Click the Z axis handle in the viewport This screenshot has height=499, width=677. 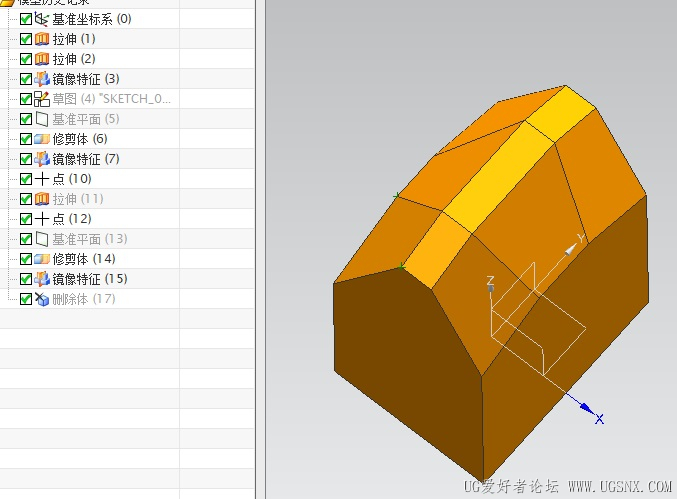491,288
